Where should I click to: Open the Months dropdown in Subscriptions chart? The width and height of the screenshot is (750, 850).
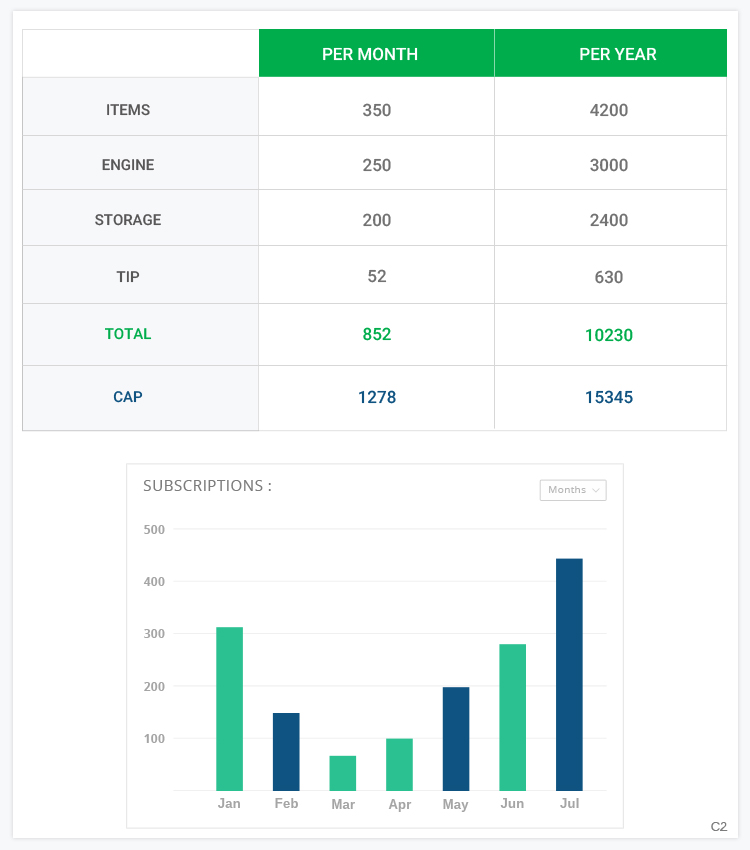point(573,490)
